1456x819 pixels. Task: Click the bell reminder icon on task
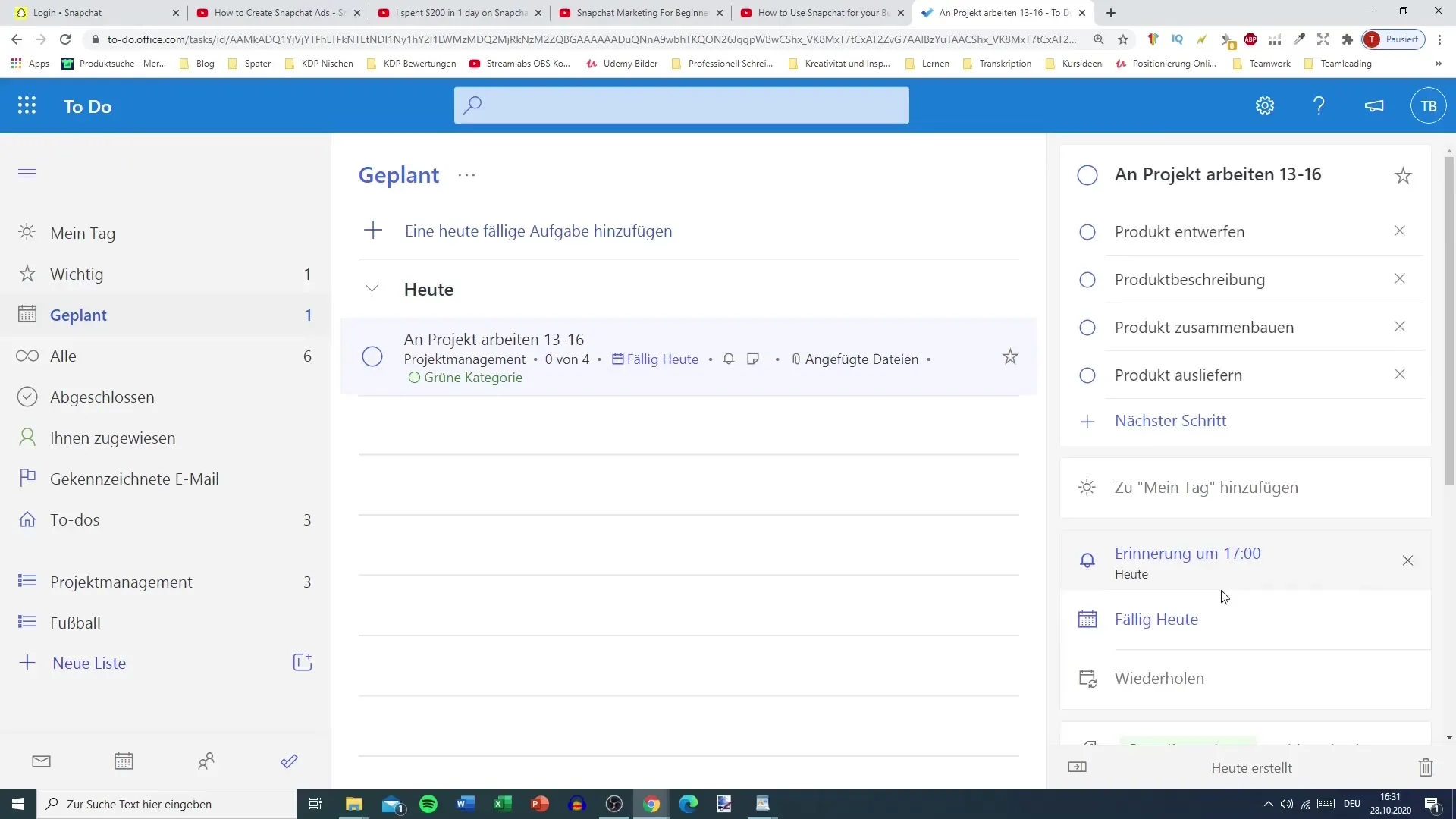pyautogui.click(x=729, y=358)
